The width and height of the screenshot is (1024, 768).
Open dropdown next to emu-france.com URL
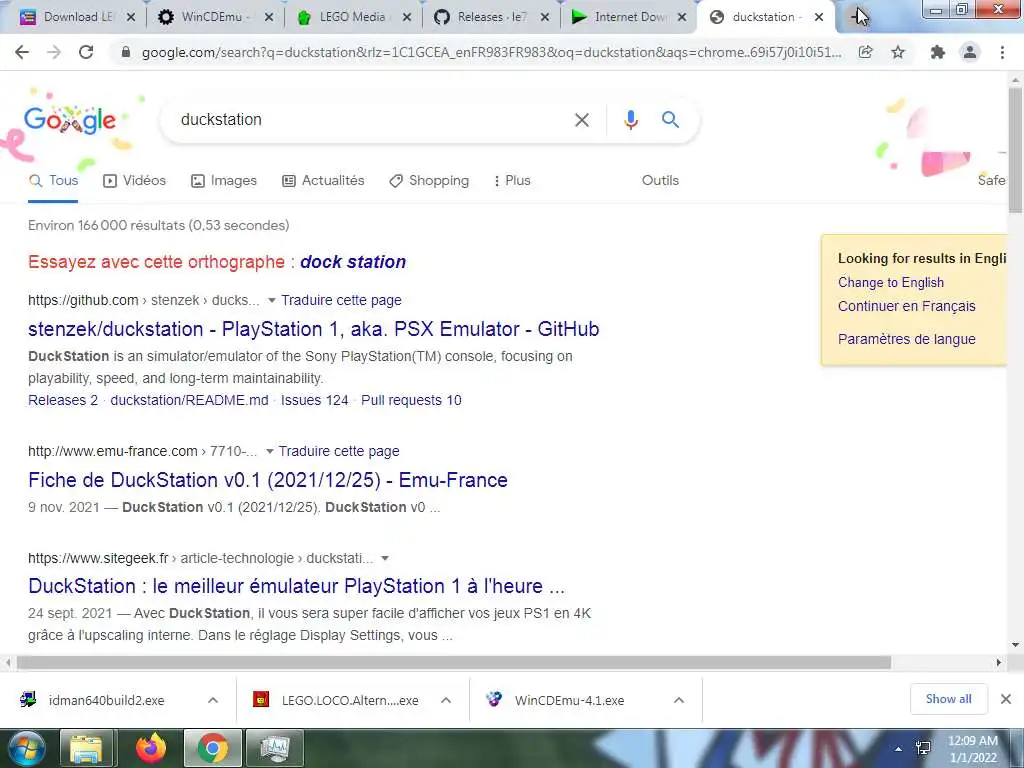click(269, 451)
